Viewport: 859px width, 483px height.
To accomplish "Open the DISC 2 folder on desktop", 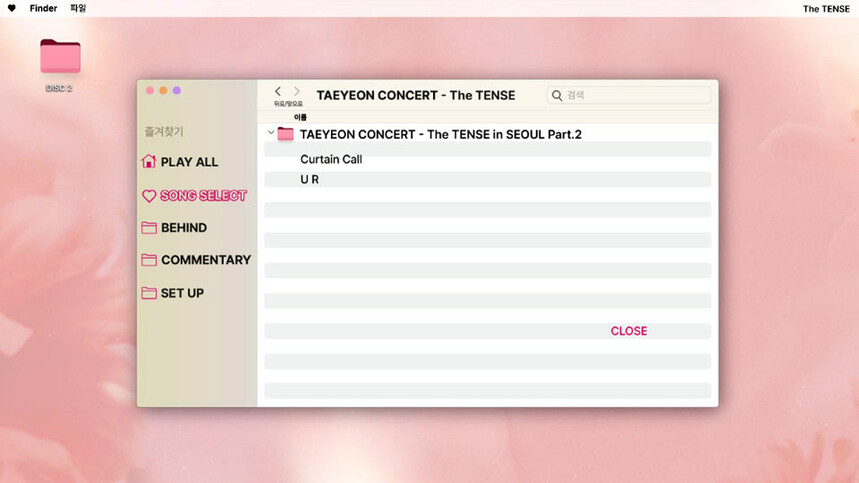I will (x=60, y=58).
